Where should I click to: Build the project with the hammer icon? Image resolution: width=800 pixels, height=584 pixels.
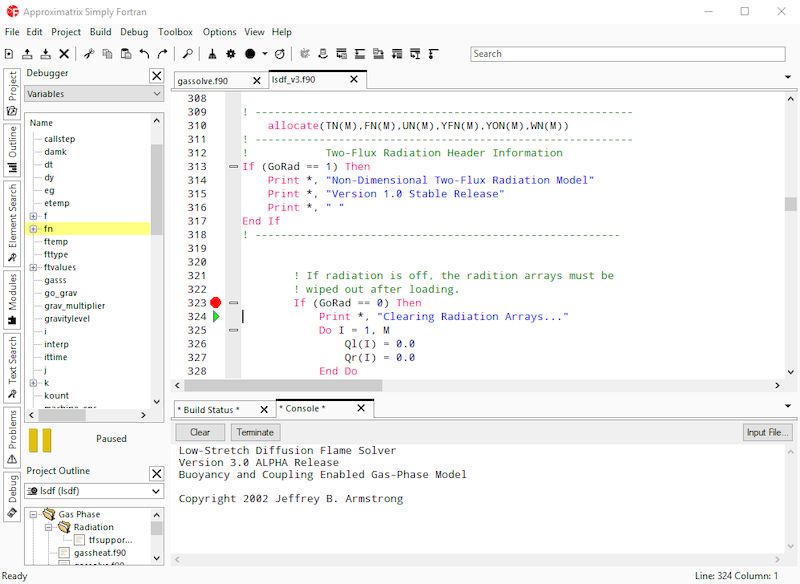[x=210, y=55]
